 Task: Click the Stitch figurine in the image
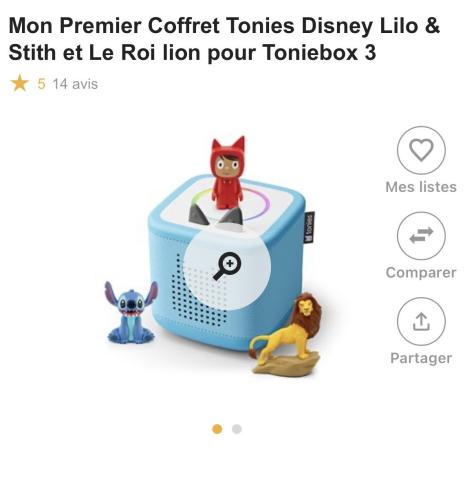point(131,313)
